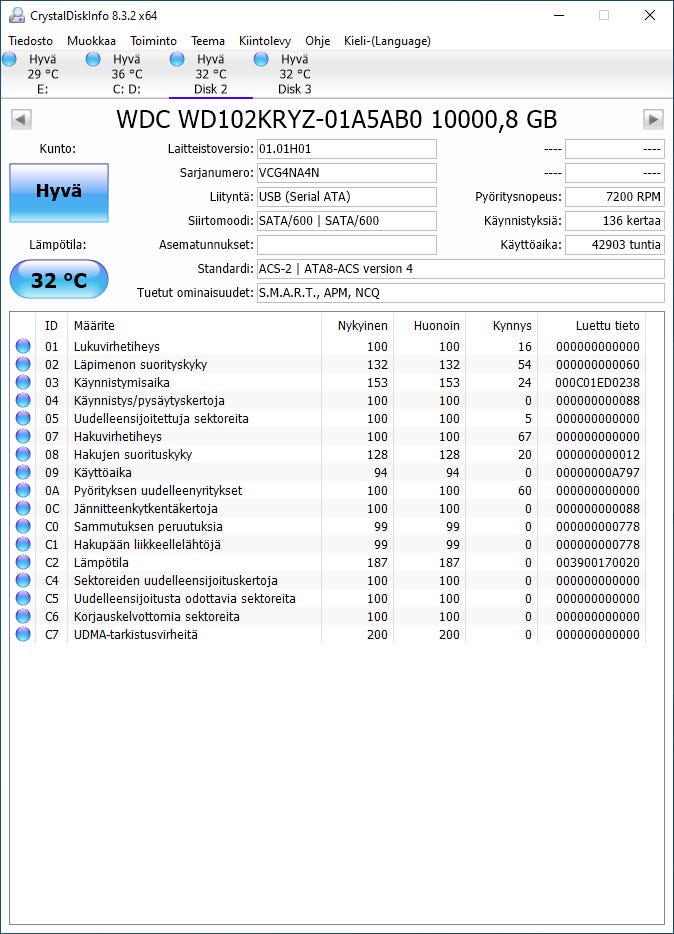Click status orb for 0A Pyörityksen uudelleenyritykset

[x=23, y=490]
